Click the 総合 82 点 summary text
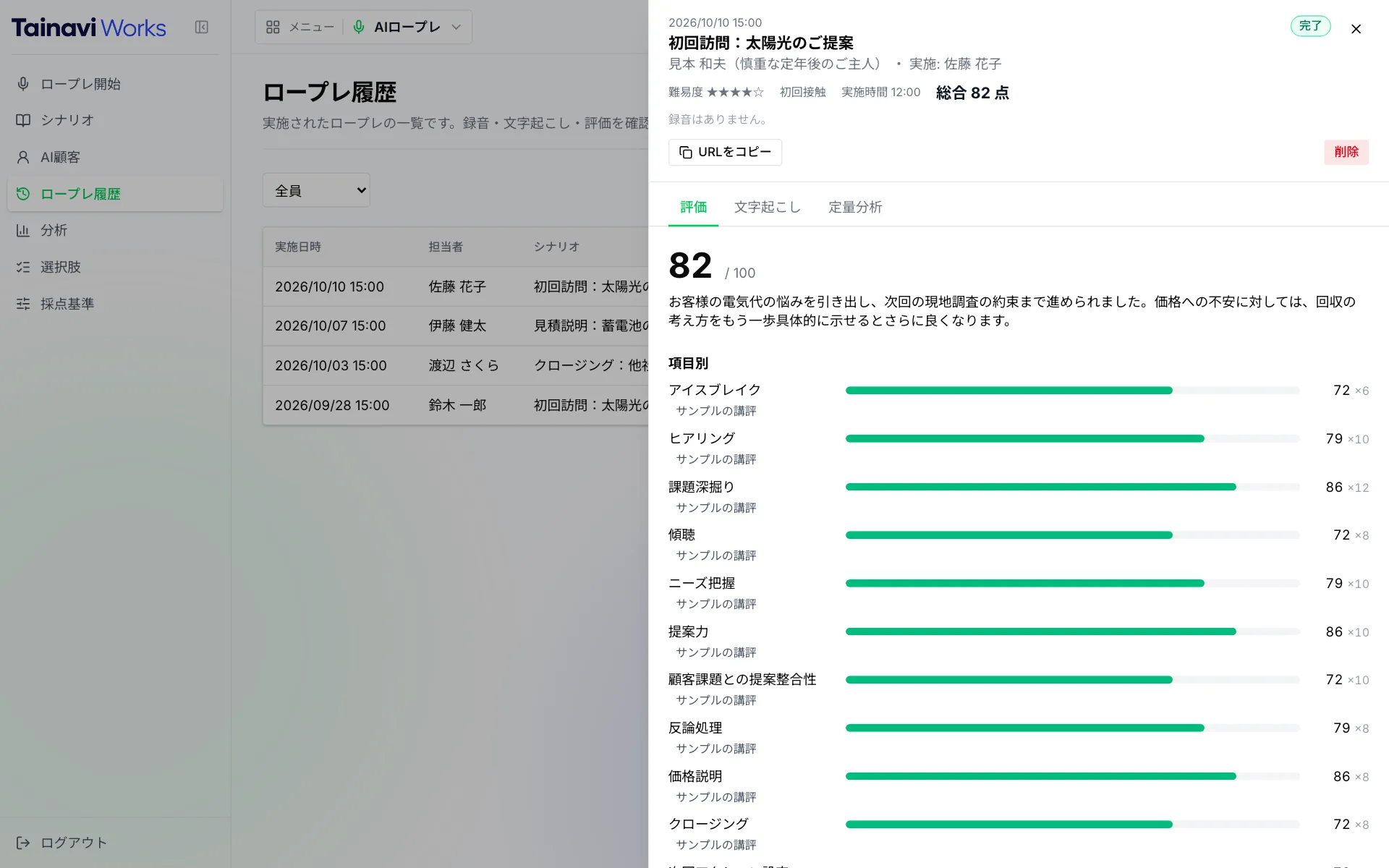 pos(972,93)
